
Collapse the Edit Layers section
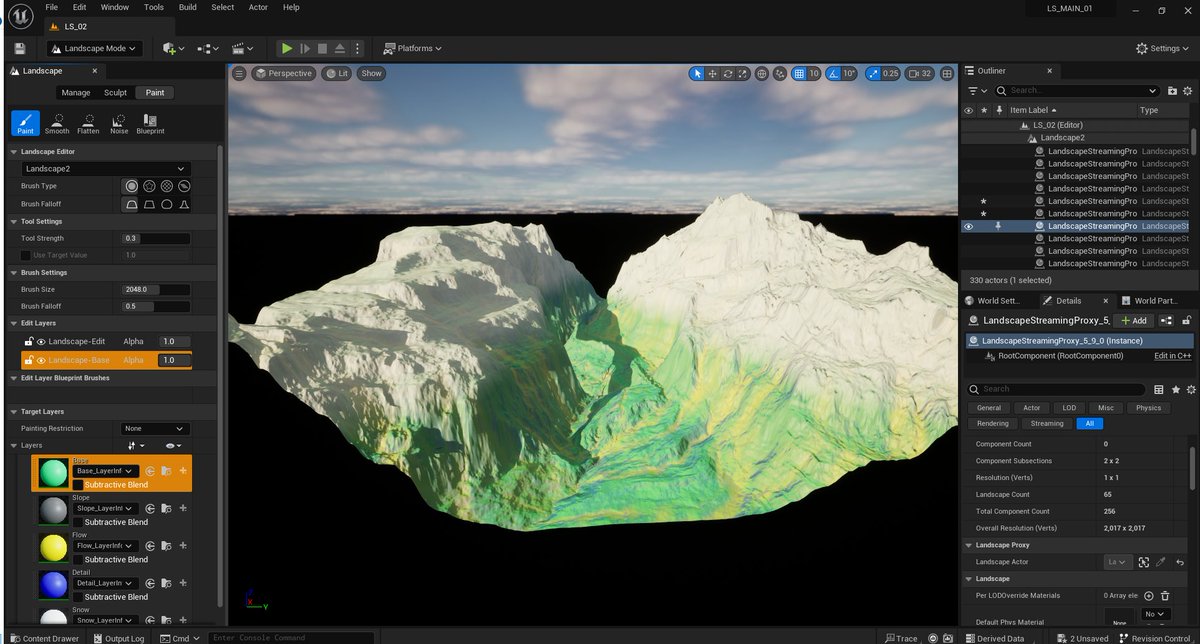(13, 323)
